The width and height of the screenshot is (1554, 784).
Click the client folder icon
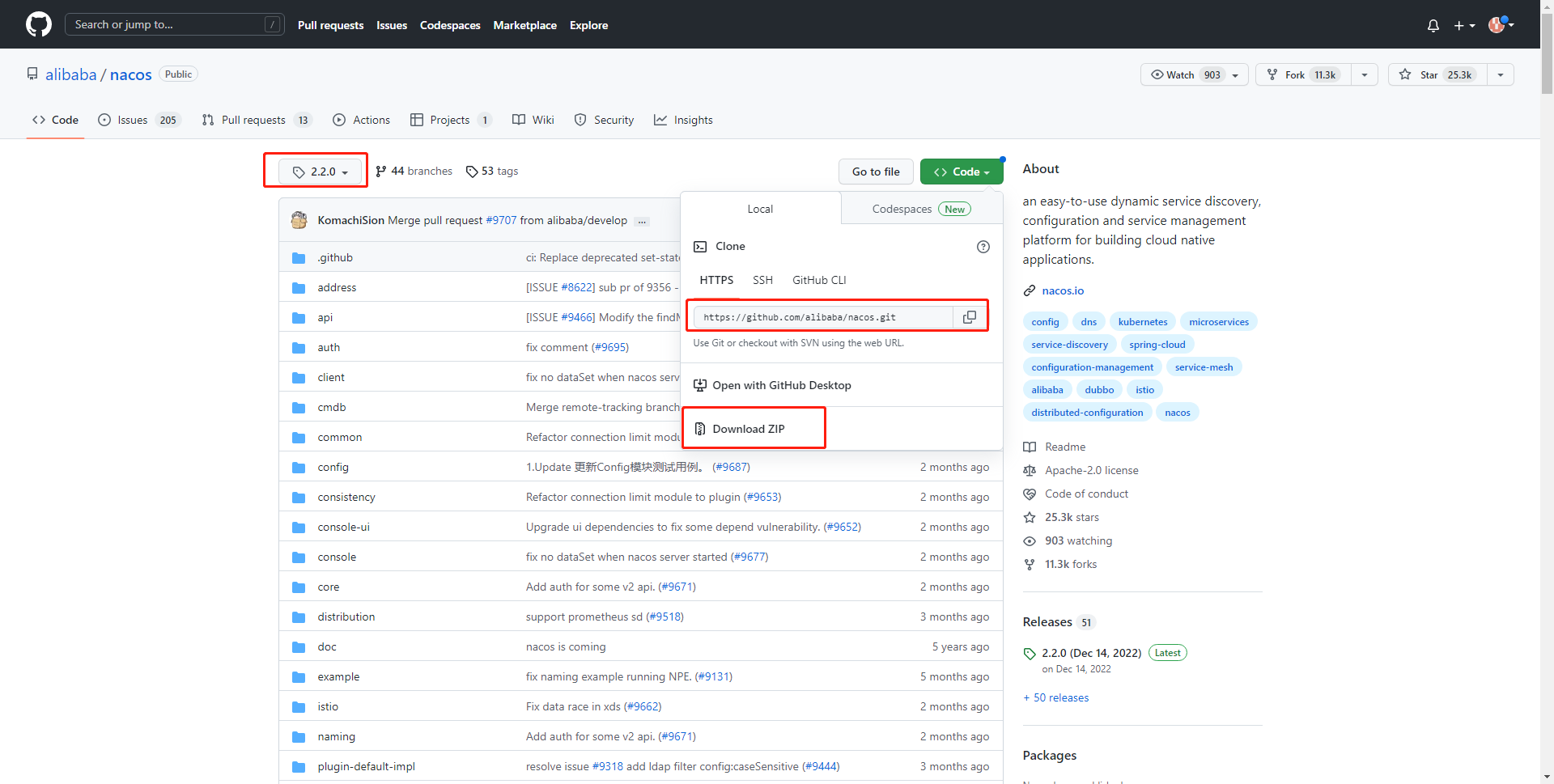tap(299, 378)
